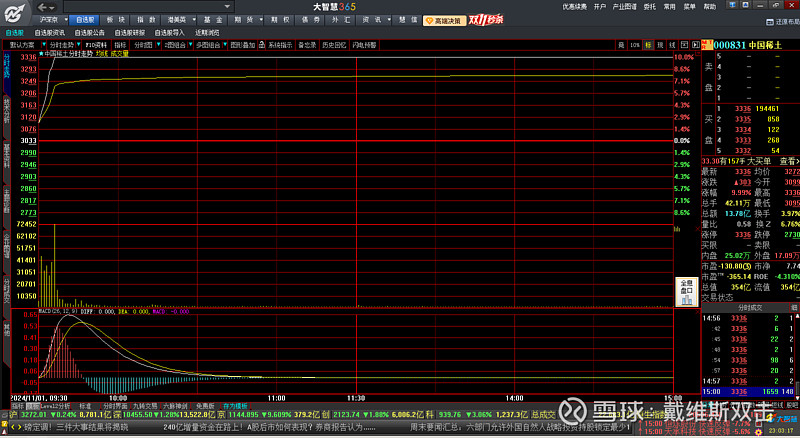
Task: Click the 双11秒杀 promotion banner
Action: (486, 20)
